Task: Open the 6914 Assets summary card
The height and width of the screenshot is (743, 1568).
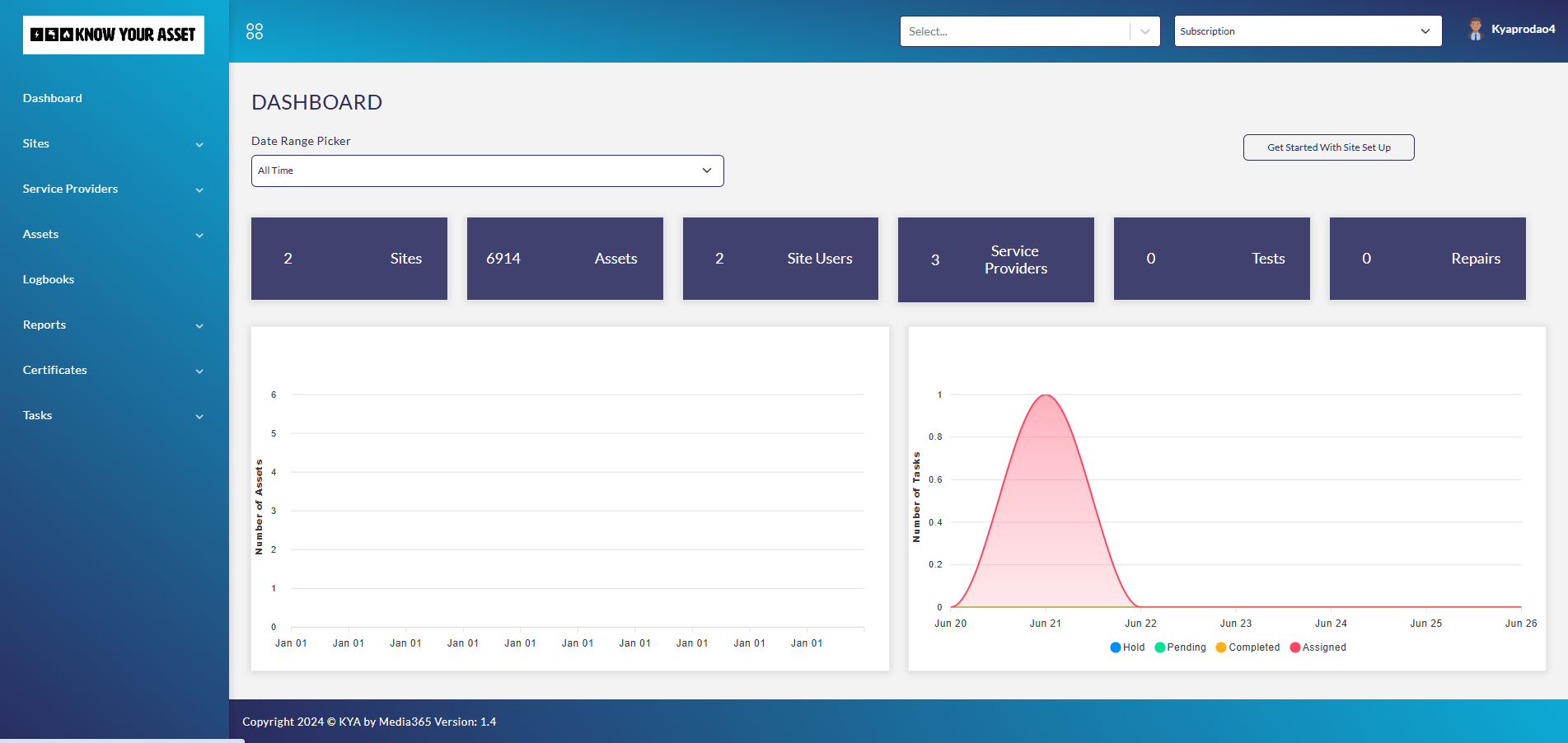Action: 564,259
